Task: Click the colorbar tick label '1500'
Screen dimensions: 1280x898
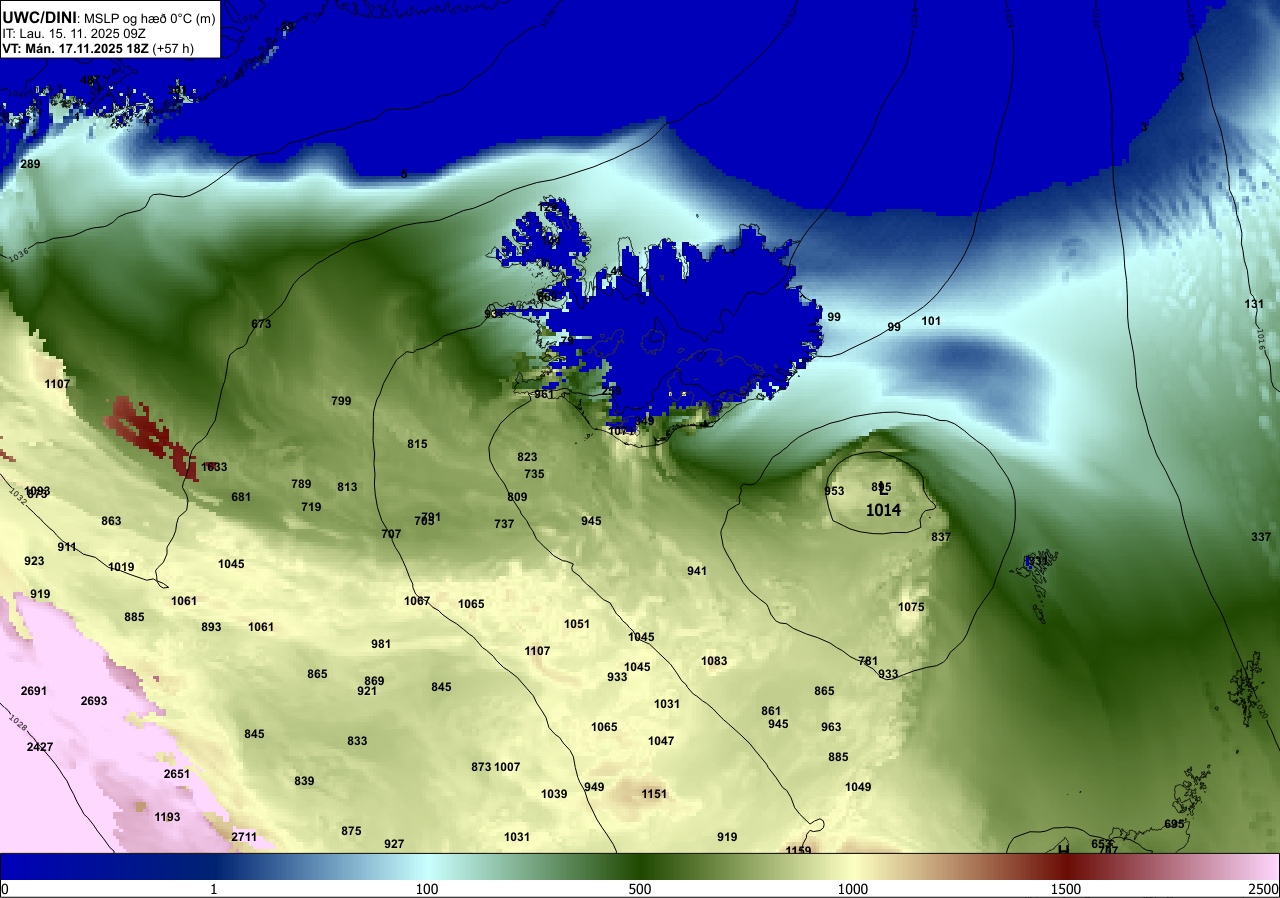Action: coord(1065,889)
